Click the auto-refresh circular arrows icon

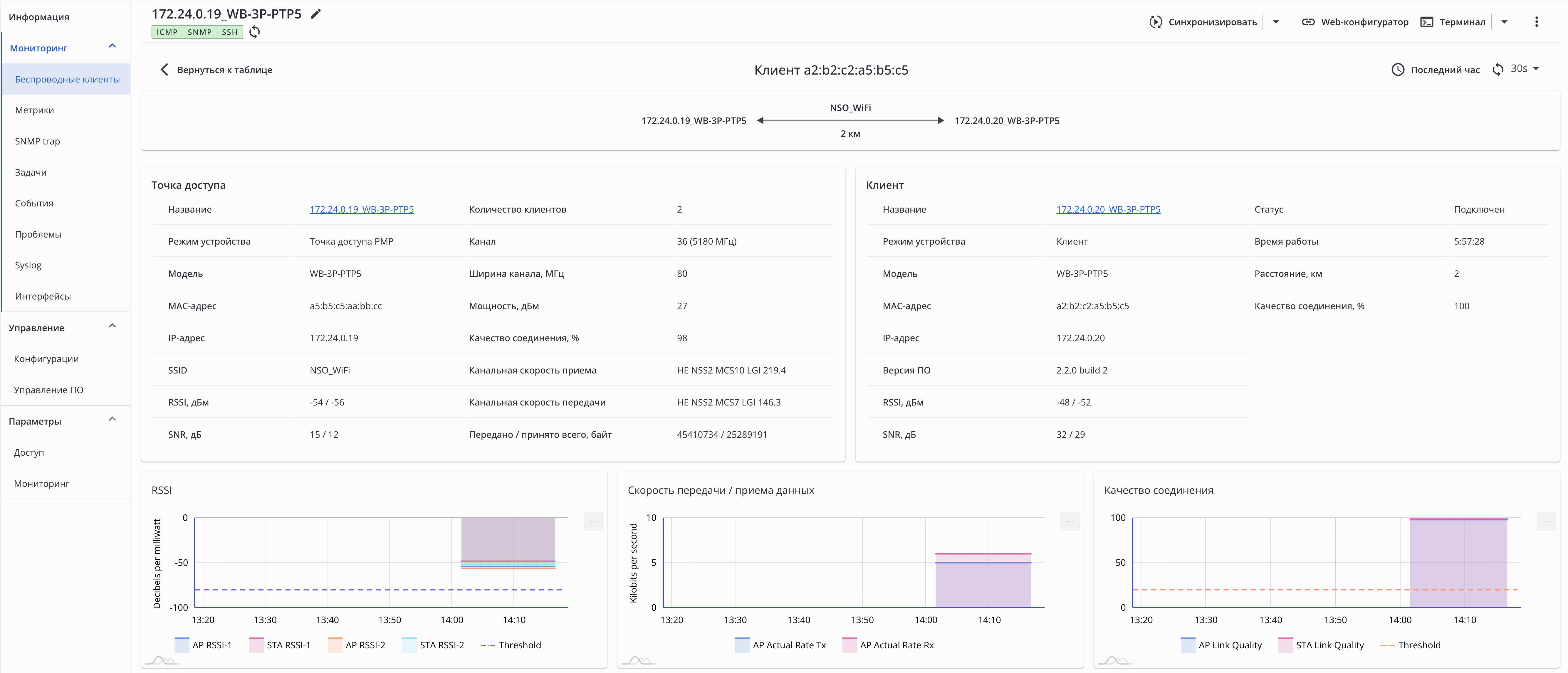point(1498,69)
